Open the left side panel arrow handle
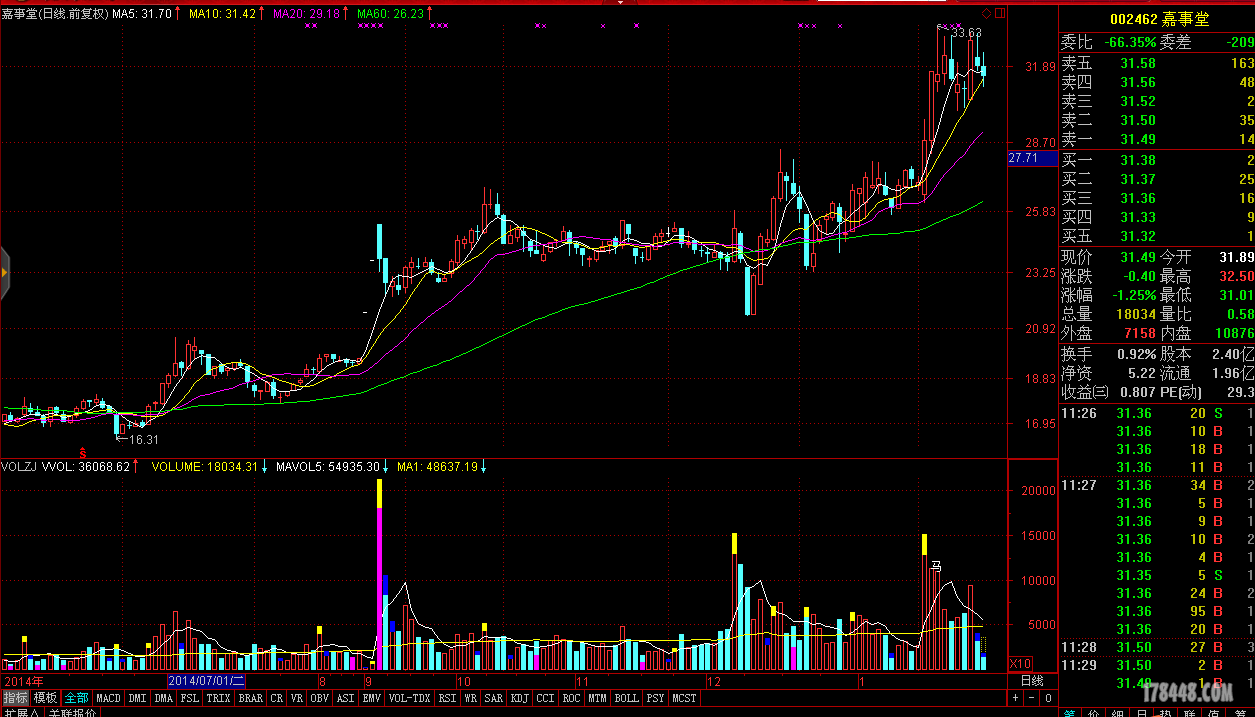Screen dimensions: 1255x717 pos(5,272)
